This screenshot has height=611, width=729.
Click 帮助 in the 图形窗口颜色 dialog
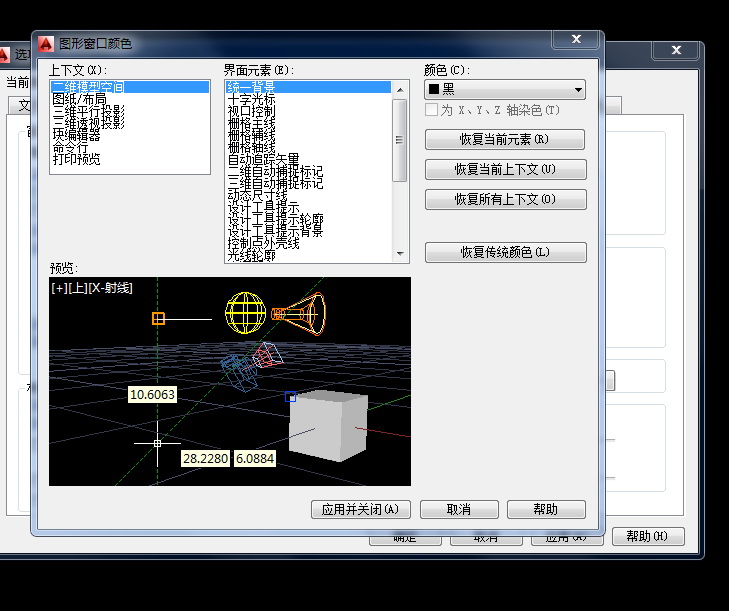pos(546,509)
